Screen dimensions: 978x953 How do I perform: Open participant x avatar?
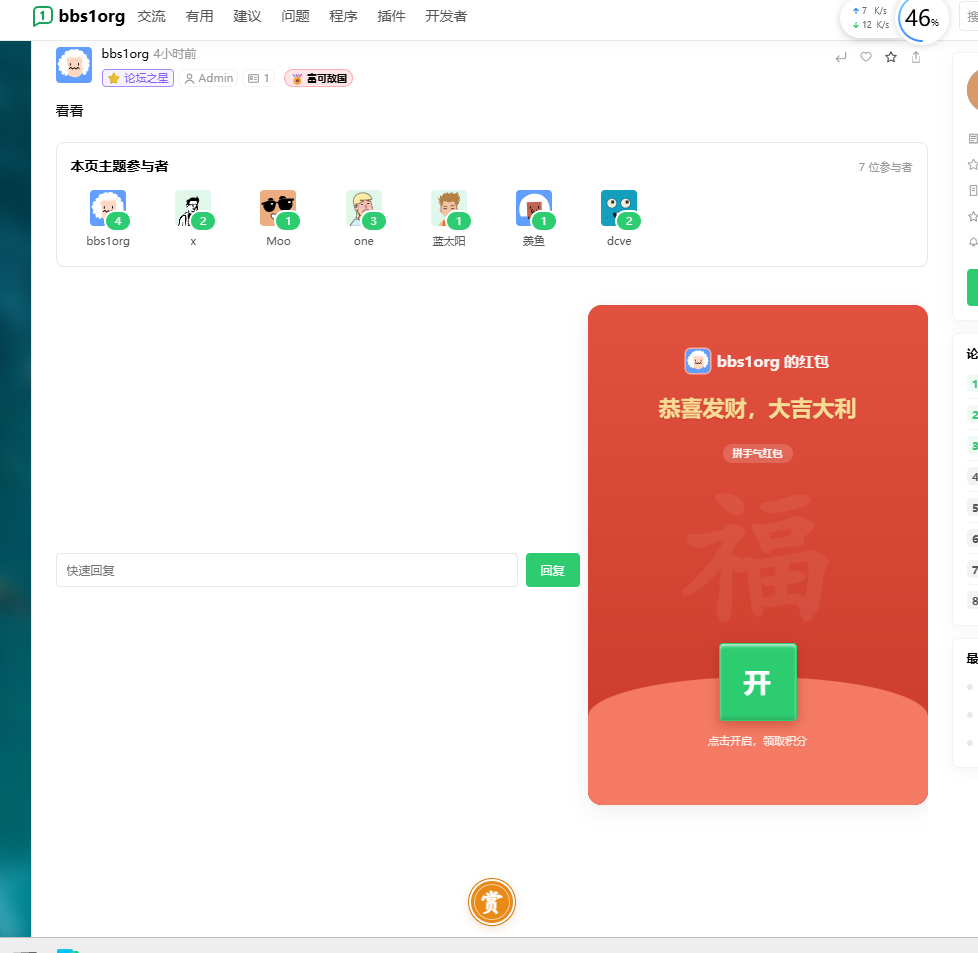coord(193,208)
